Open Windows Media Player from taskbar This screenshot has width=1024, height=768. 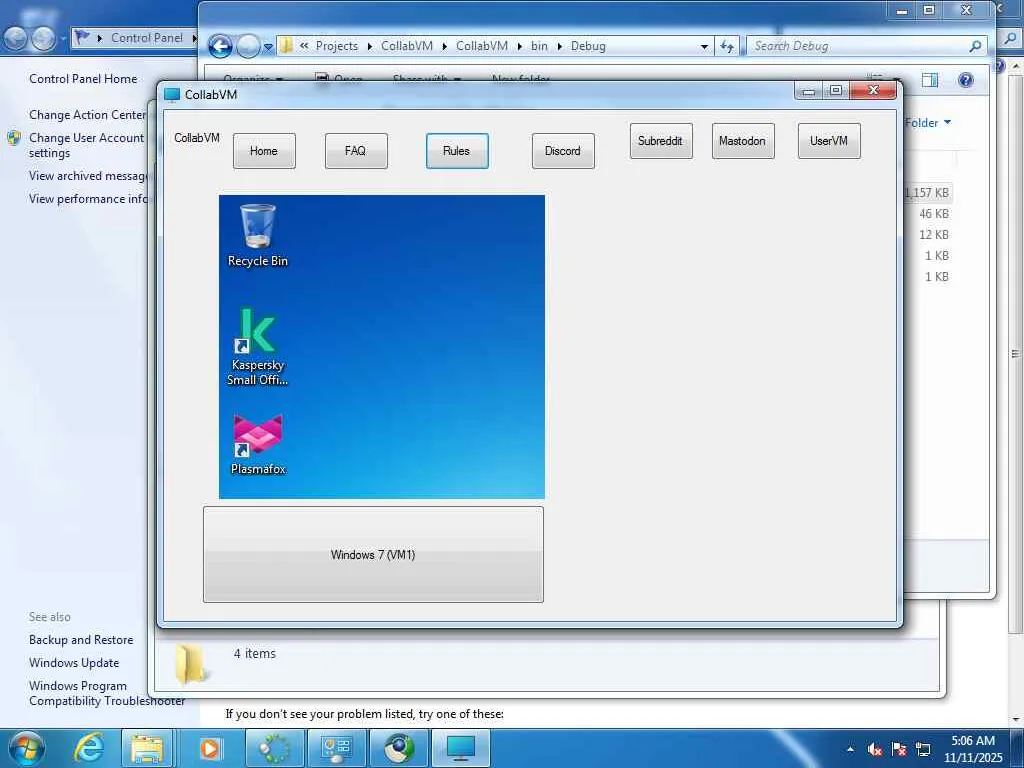[210, 748]
